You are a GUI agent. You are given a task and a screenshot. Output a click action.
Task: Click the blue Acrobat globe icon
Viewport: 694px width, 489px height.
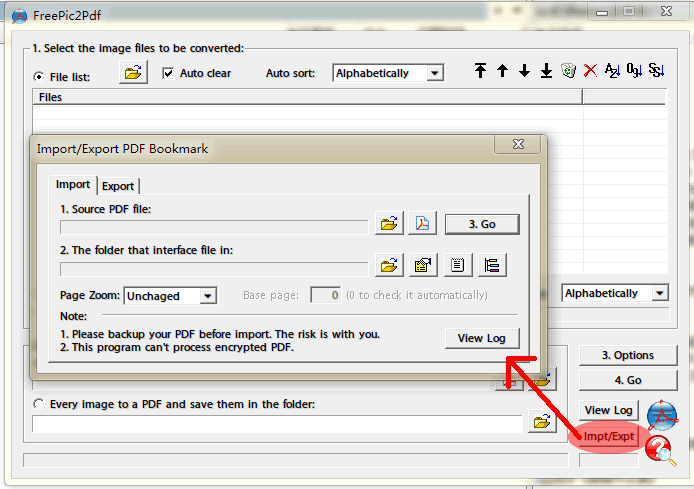point(662,416)
